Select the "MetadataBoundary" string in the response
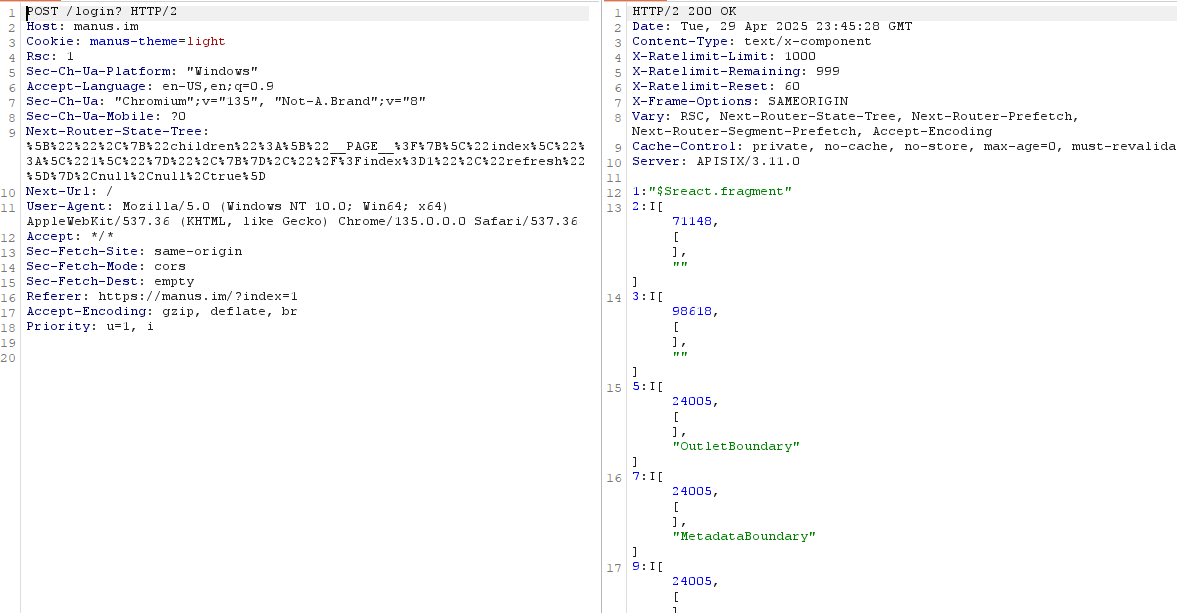Image resolution: width=1177 pixels, height=613 pixels. 744,536
